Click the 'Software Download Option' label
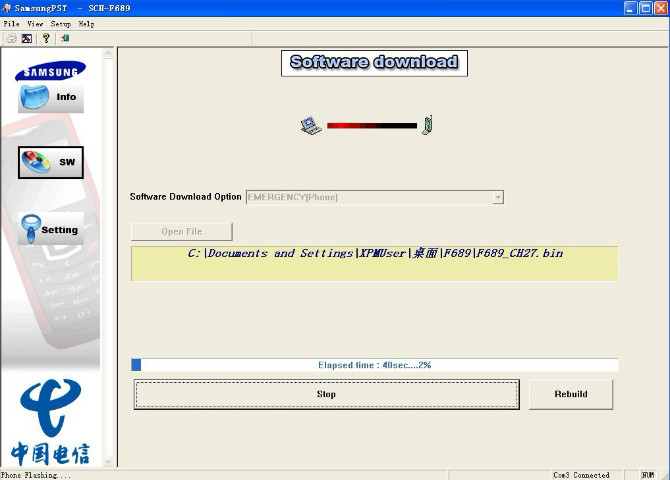The image size is (670, 480). (x=185, y=197)
